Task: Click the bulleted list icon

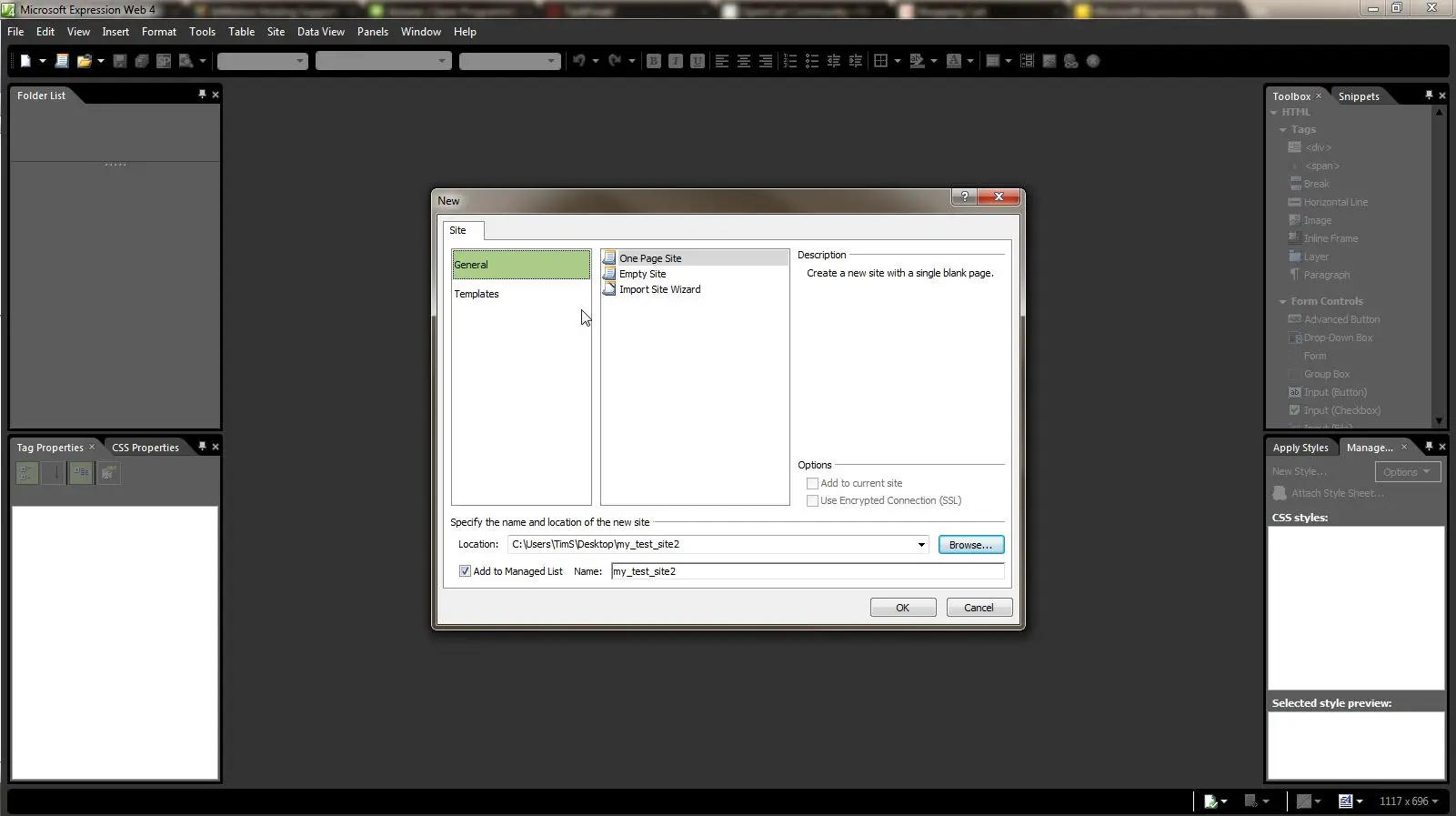Action: pos(811,61)
